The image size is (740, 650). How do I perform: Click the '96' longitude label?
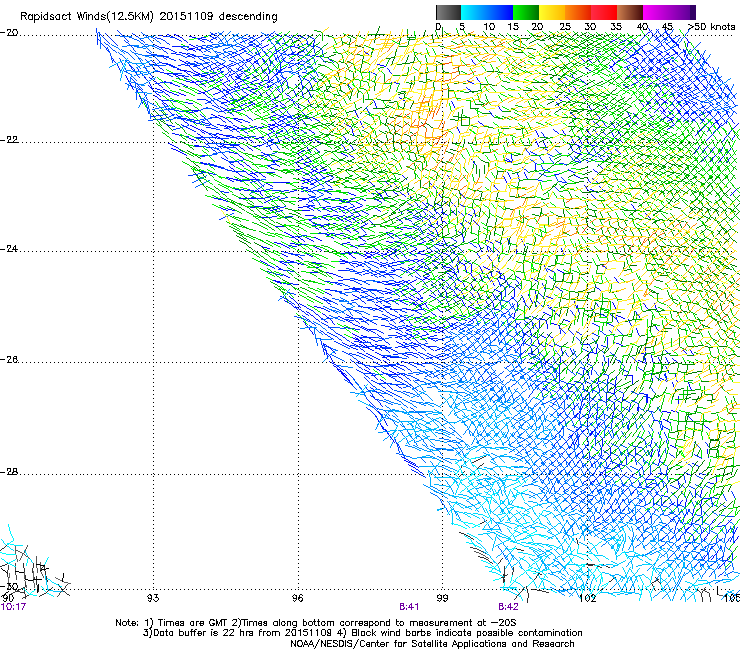coord(297,598)
